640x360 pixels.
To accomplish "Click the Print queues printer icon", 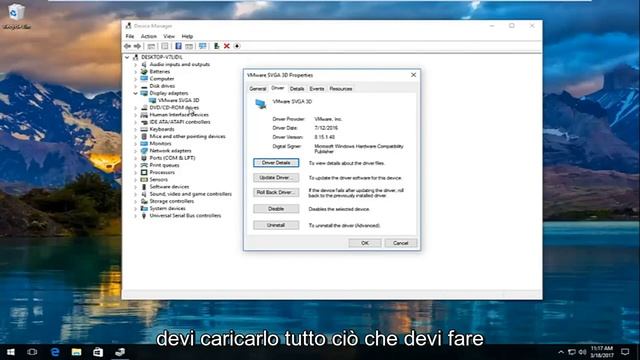I will click(x=144, y=165).
